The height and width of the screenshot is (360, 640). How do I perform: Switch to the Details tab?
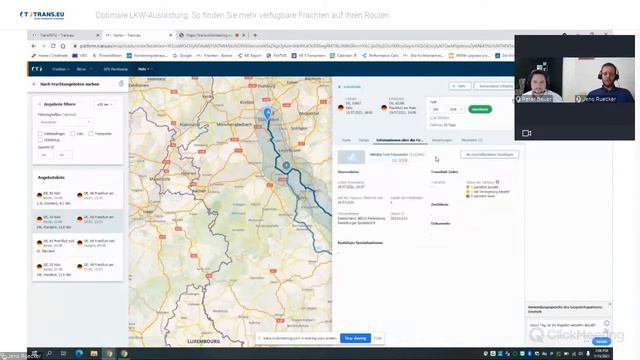click(x=364, y=140)
